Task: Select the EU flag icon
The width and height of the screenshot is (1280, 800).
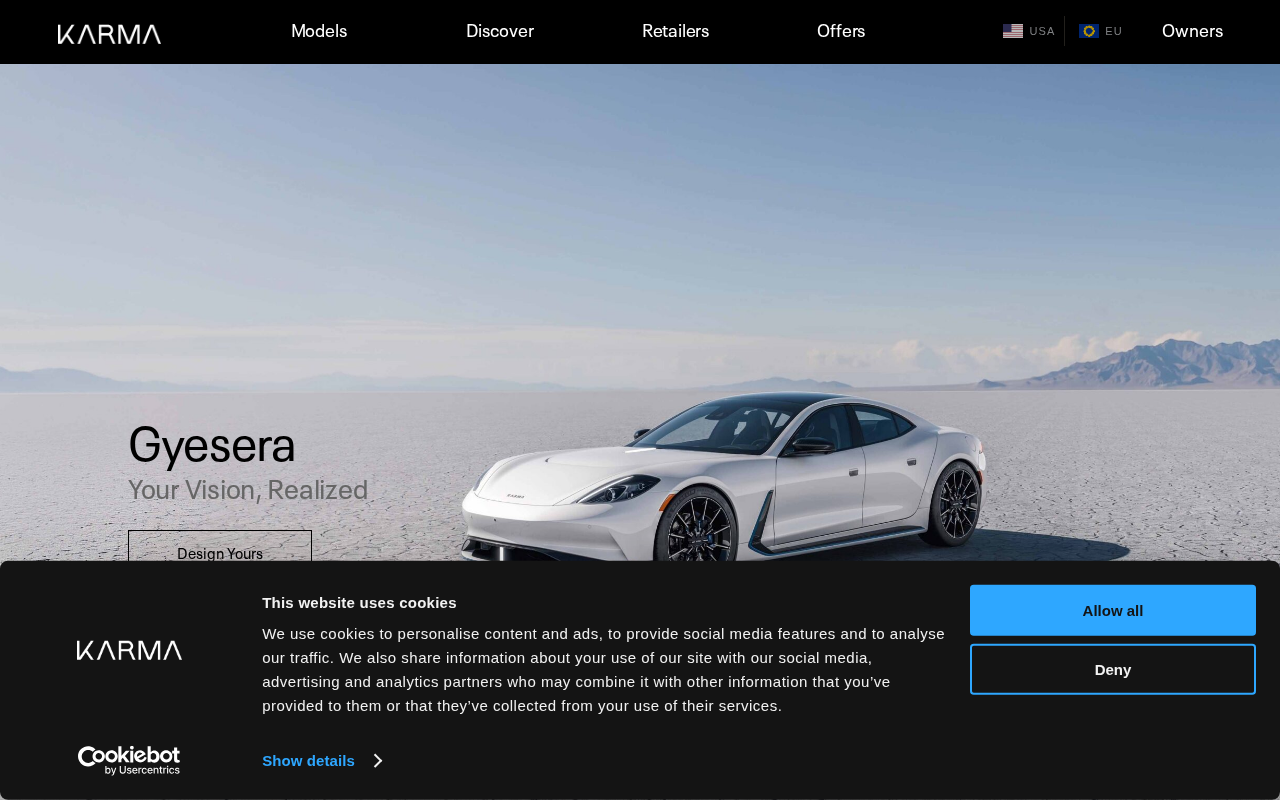Action: coord(1089,31)
